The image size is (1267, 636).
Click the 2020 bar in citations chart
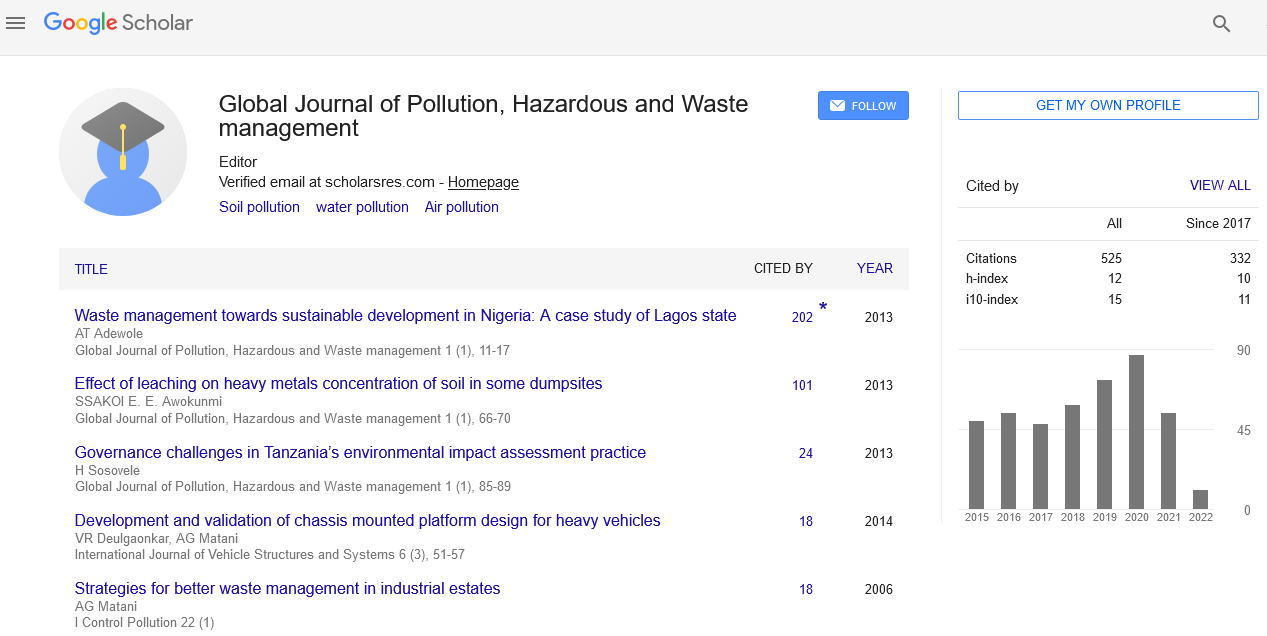[x=1137, y=432]
